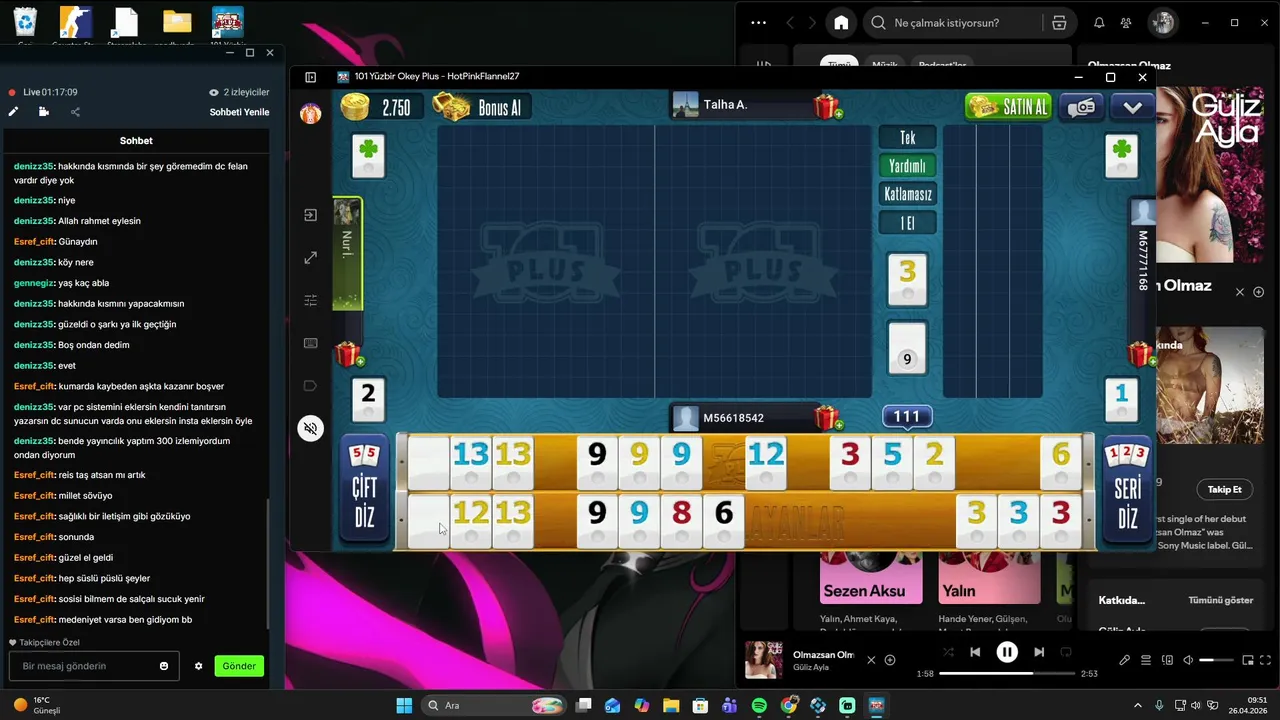Toggle the emulator sidebar panel icon in title bar
This screenshot has height=720, width=1280.
click(x=311, y=77)
